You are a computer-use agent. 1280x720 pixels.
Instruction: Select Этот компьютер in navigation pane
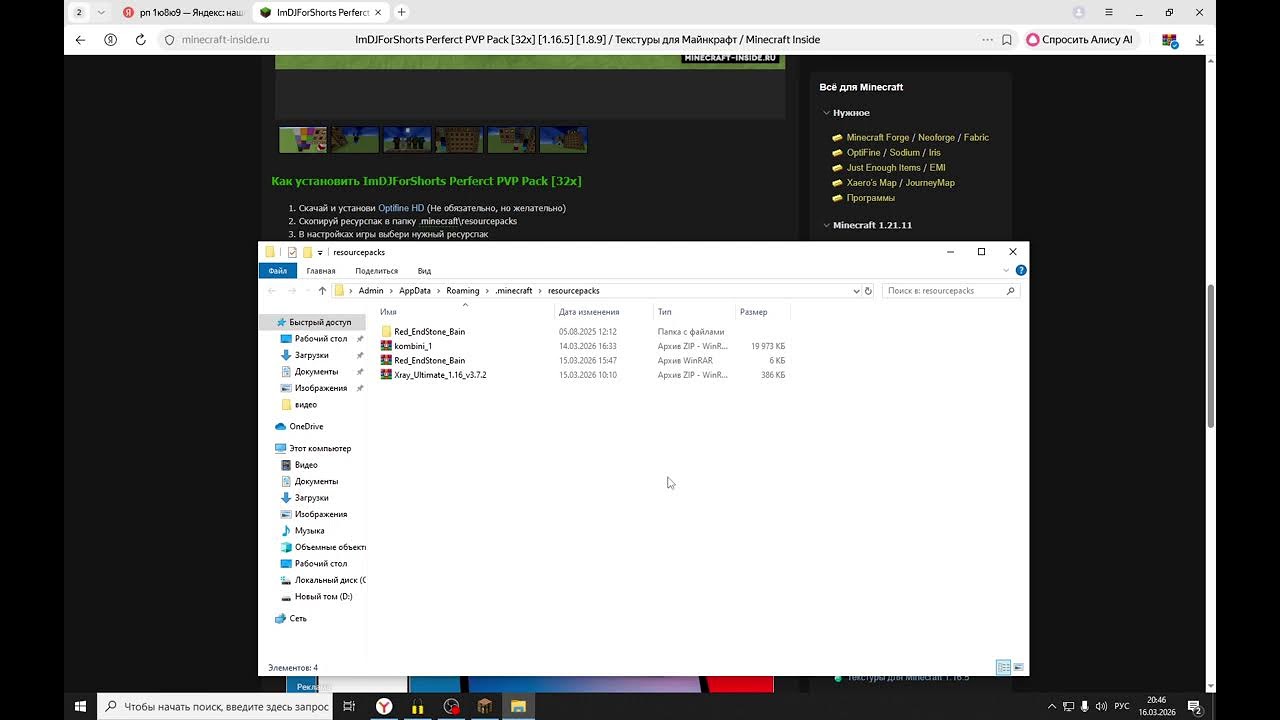320,448
